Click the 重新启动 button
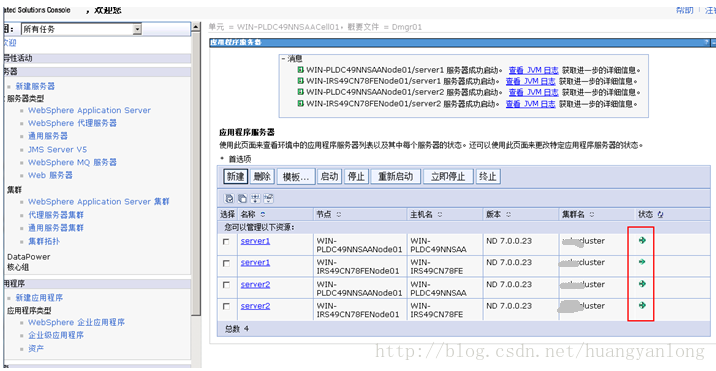The image size is (716, 371). tap(395, 177)
